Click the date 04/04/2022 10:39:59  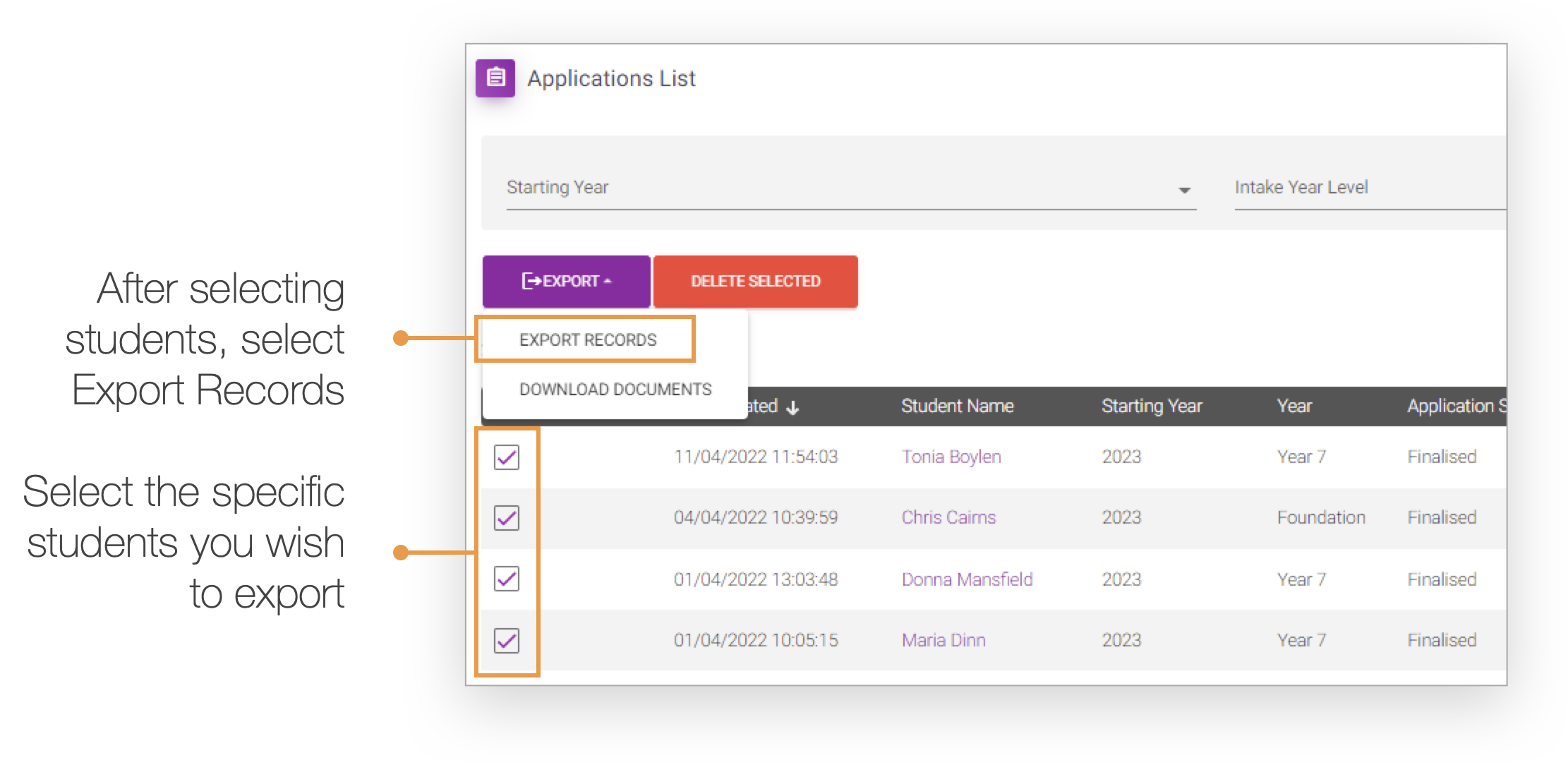tap(756, 517)
